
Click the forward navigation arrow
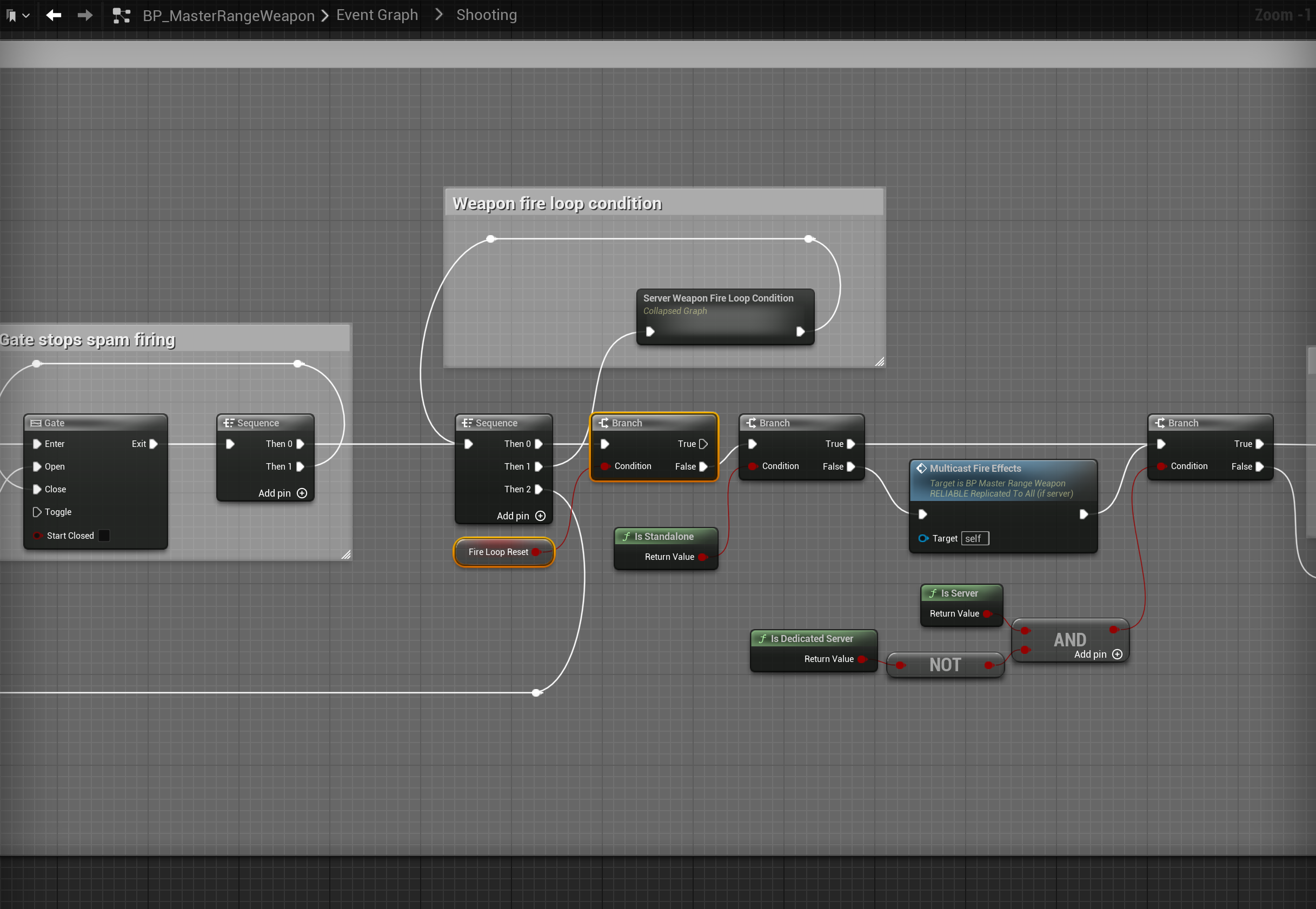tap(85, 15)
